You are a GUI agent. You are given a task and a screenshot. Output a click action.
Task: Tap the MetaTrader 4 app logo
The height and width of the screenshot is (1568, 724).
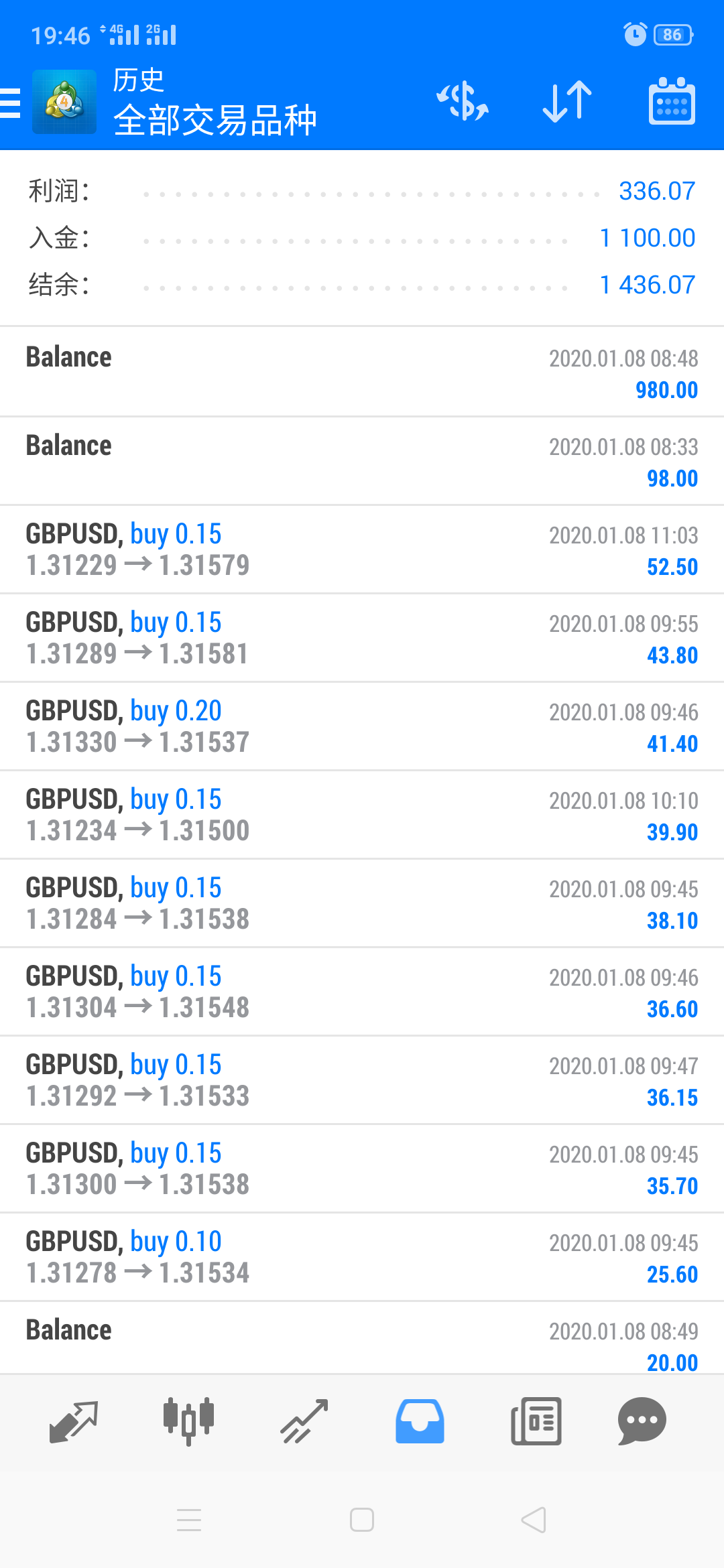[x=64, y=103]
